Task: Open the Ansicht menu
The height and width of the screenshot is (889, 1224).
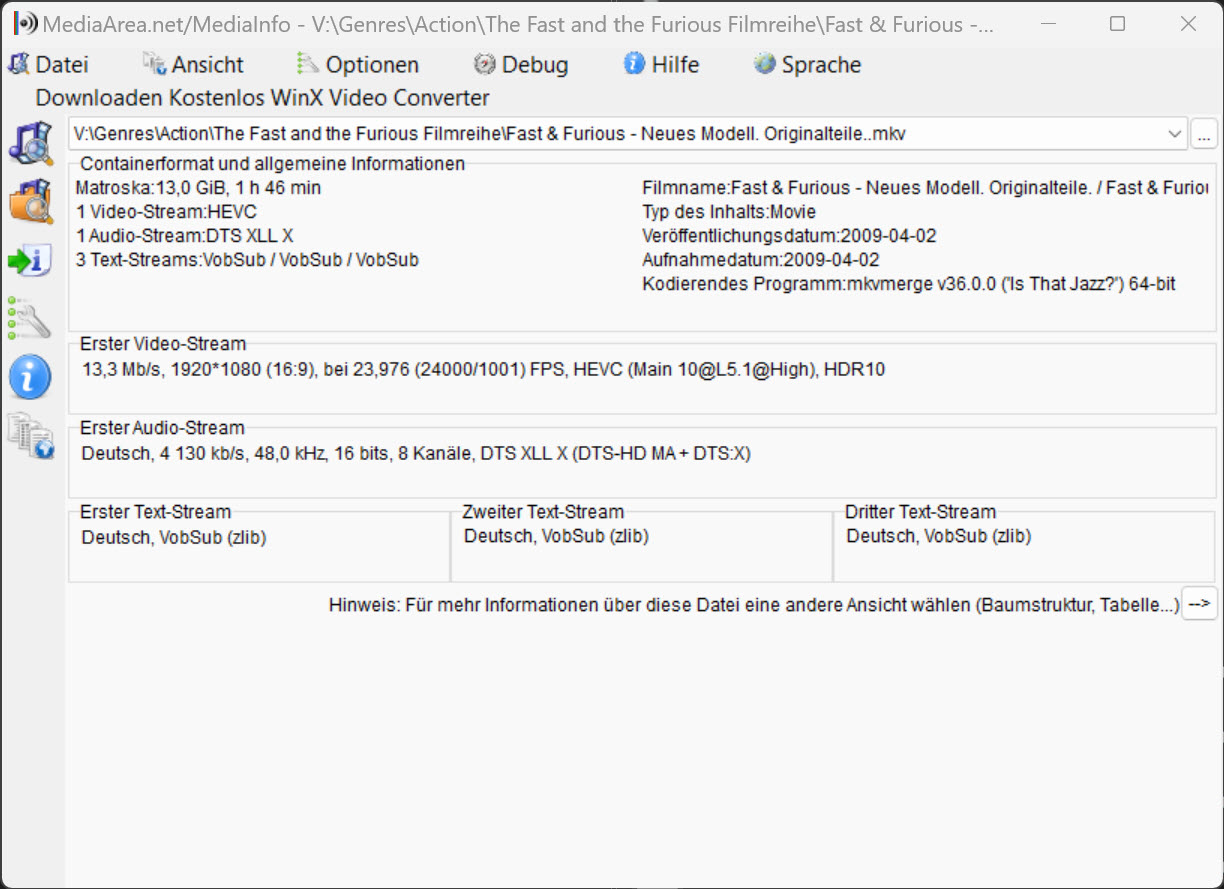Action: 194,65
